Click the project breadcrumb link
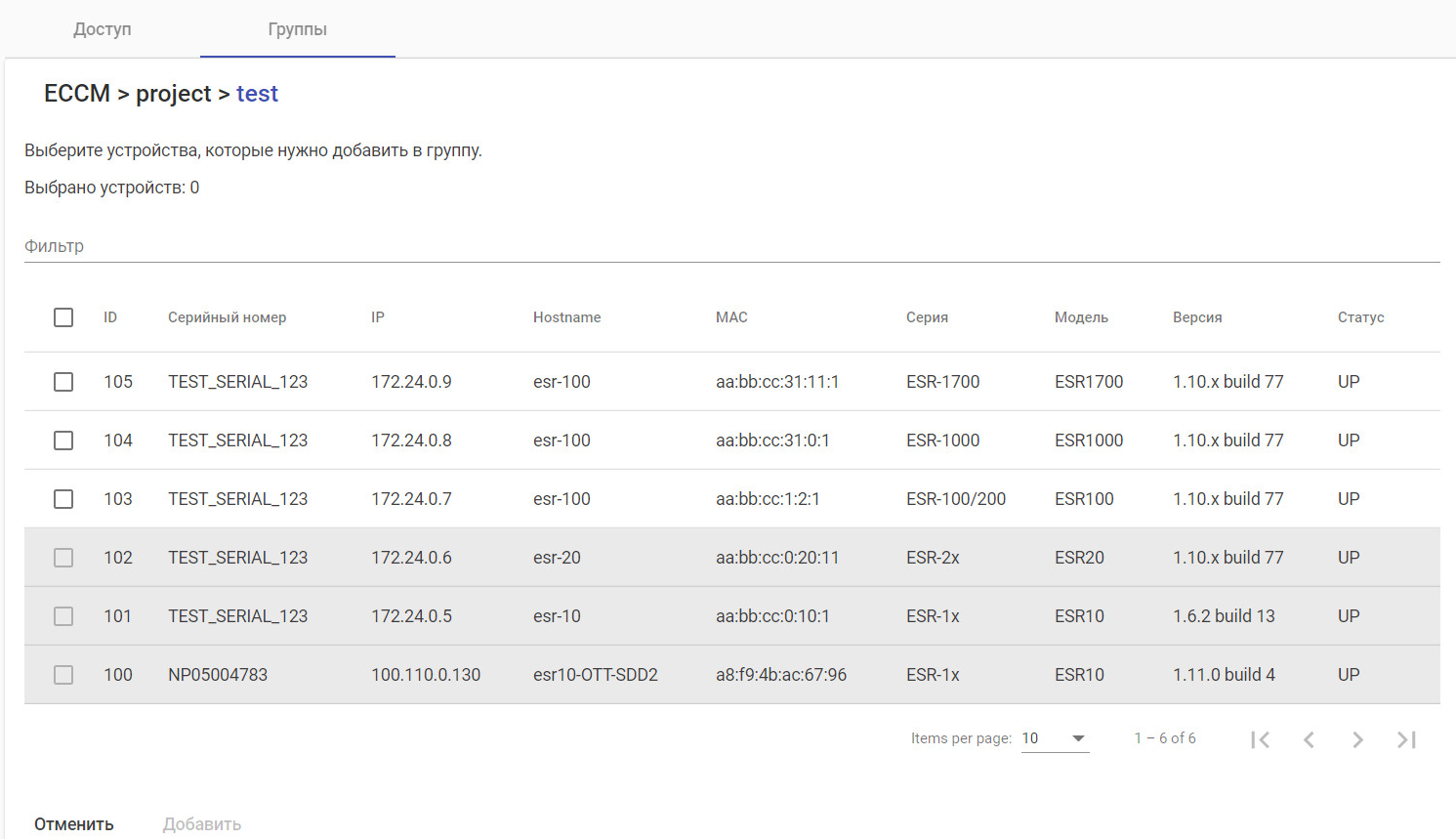 click(x=173, y=94)
